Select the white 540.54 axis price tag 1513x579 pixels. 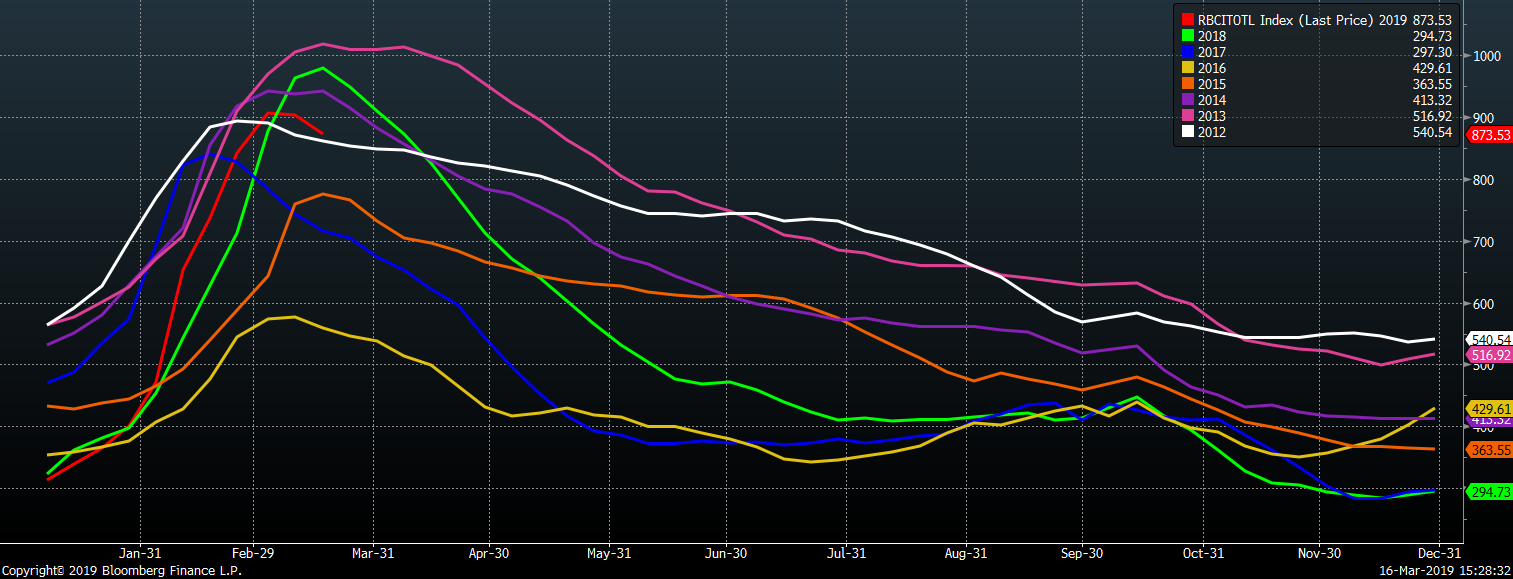1489,340
